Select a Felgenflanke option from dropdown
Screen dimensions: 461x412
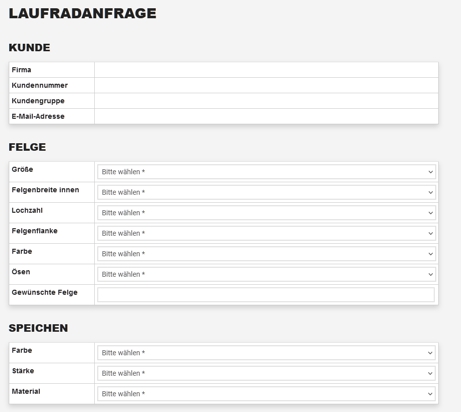tap(266, 233)
